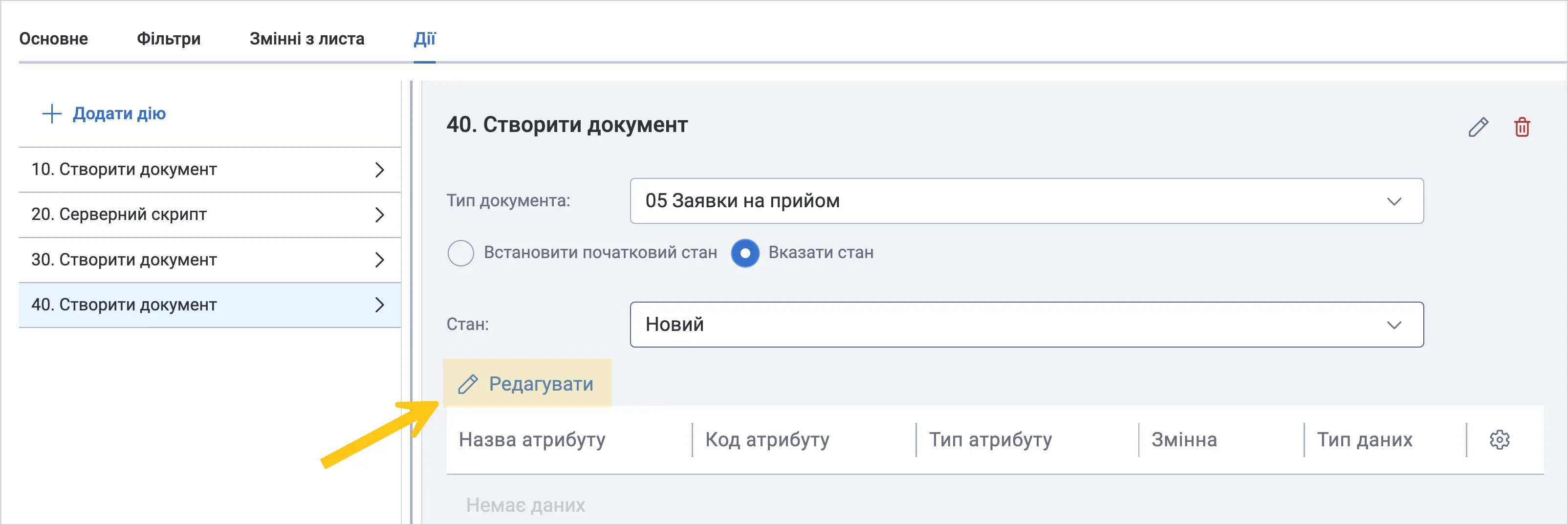
Task: Open Змінні з листа tab
Action: [x=307, y=39]
